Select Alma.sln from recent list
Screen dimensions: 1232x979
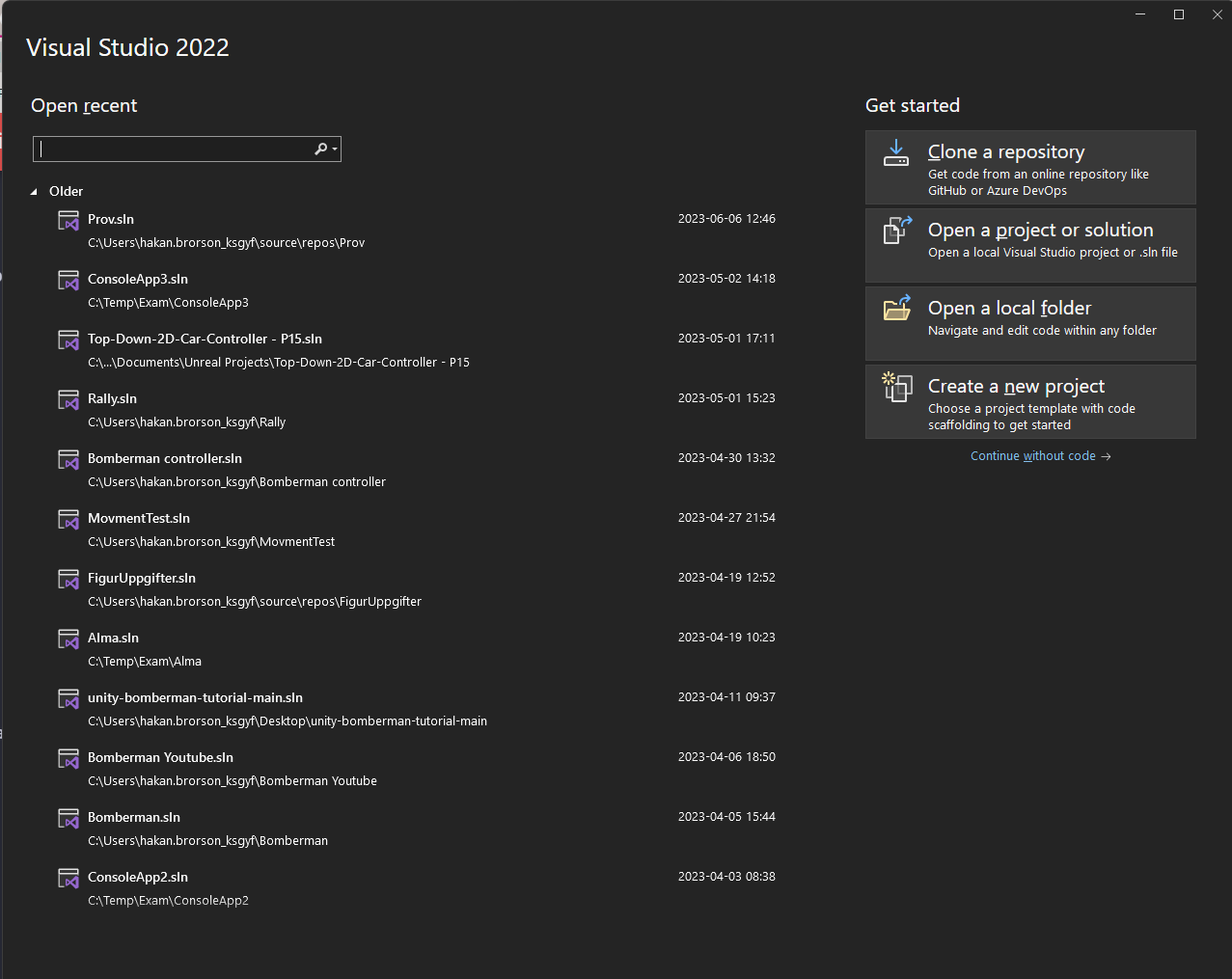pyautogui.click(x=417, y=649)
